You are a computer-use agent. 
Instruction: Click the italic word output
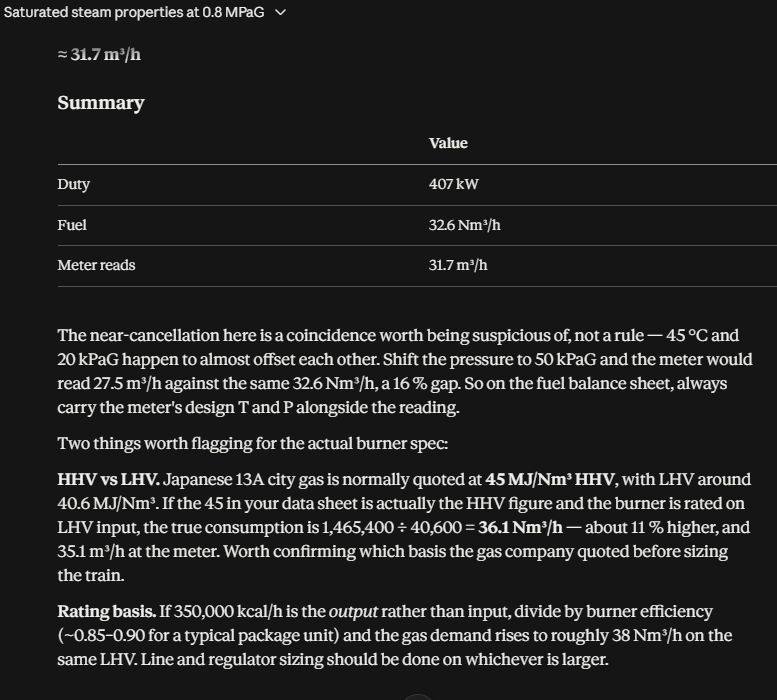point(353,611)
